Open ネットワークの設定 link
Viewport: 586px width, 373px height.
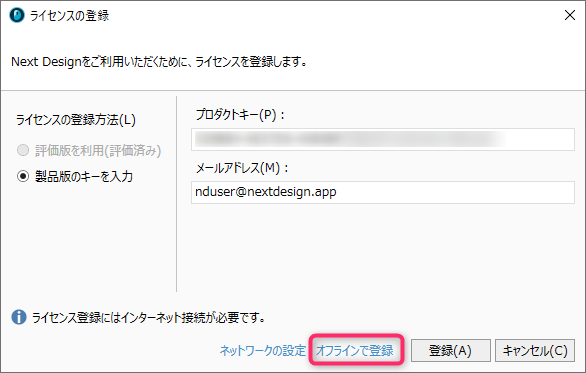click(263, 351)
